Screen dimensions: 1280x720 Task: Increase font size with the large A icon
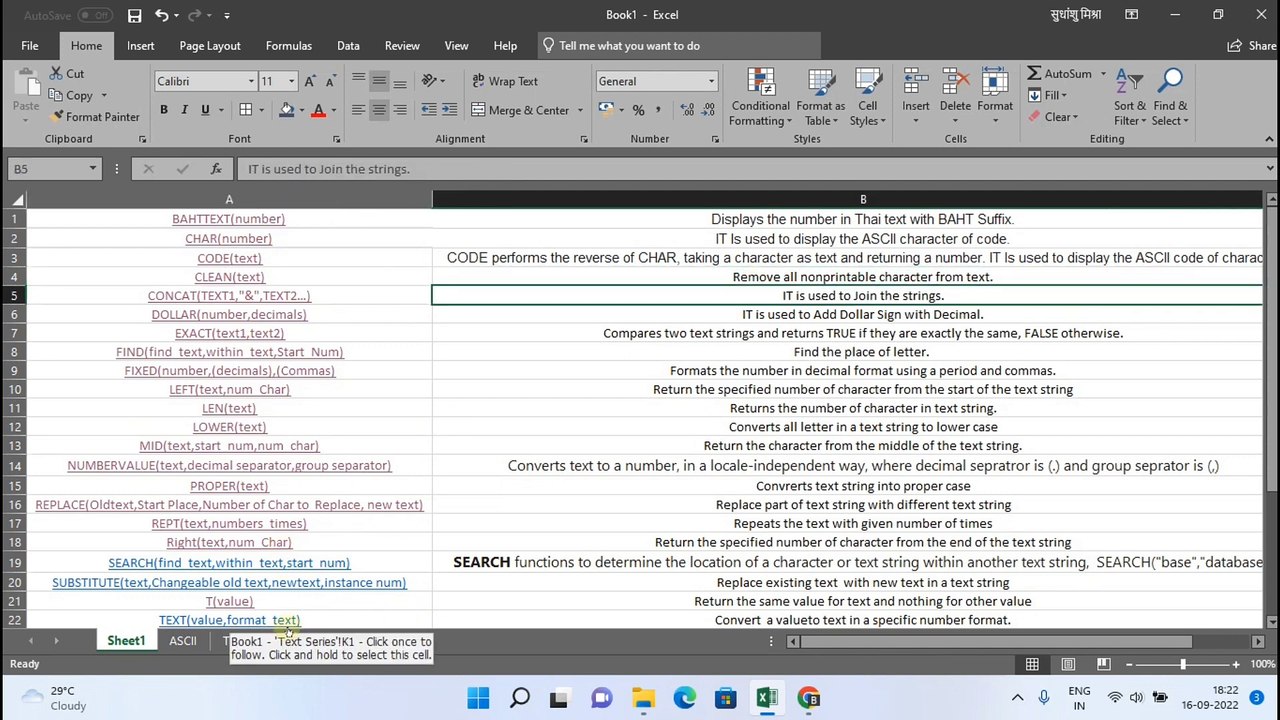[310, 82]
